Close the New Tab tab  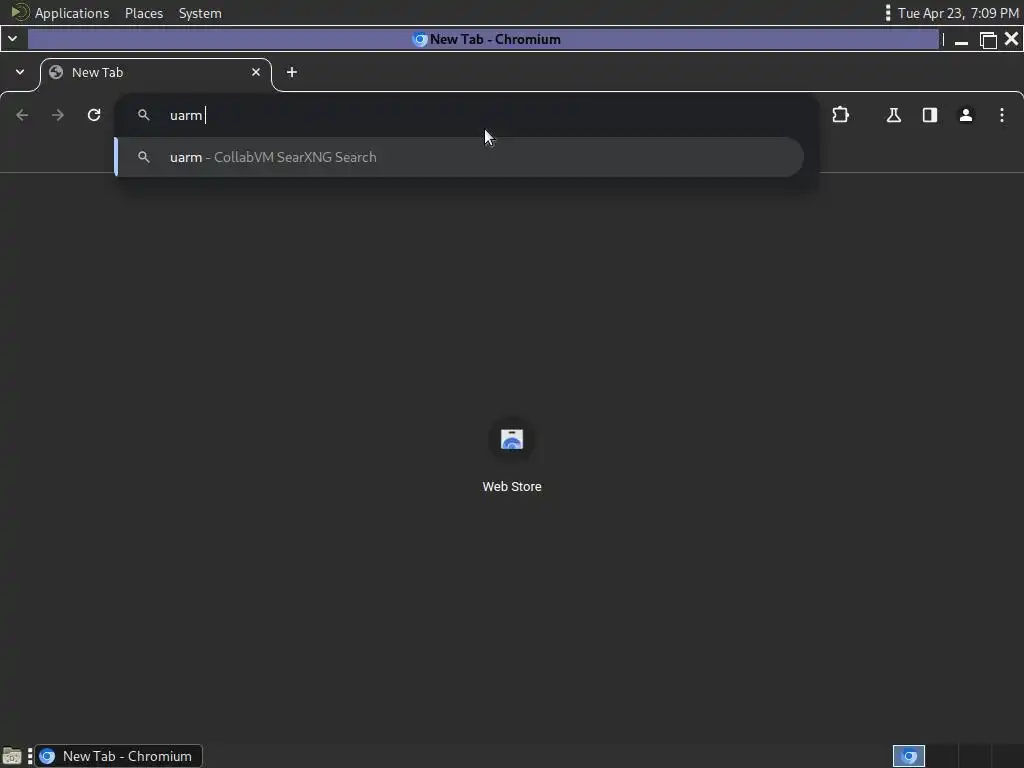pyautogui.click(x=256, y=72)
